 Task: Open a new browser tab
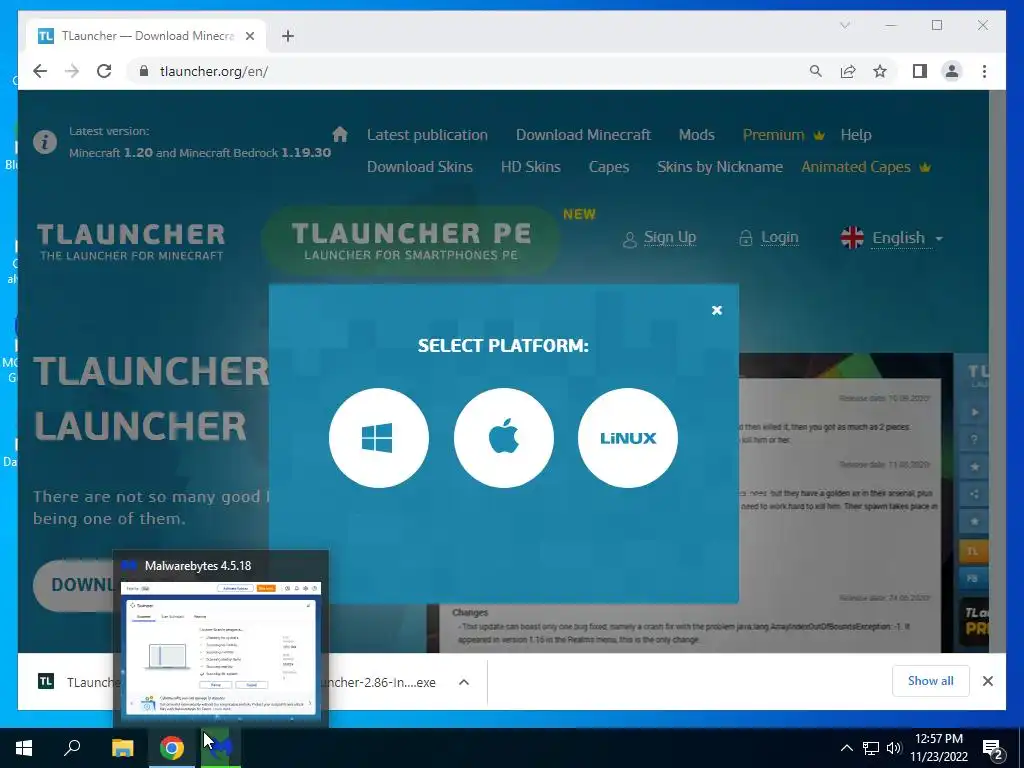[x=288, y=36]
